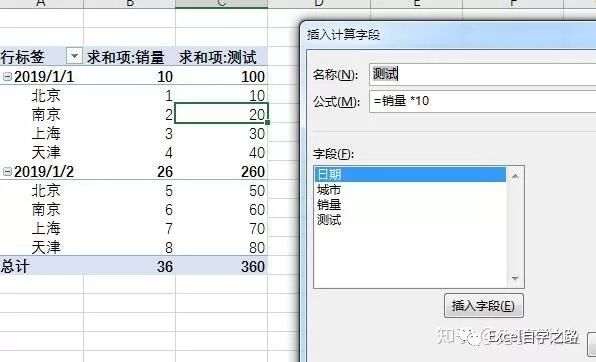
Task: Select the cell with value 50
Action: pos(222,191)
